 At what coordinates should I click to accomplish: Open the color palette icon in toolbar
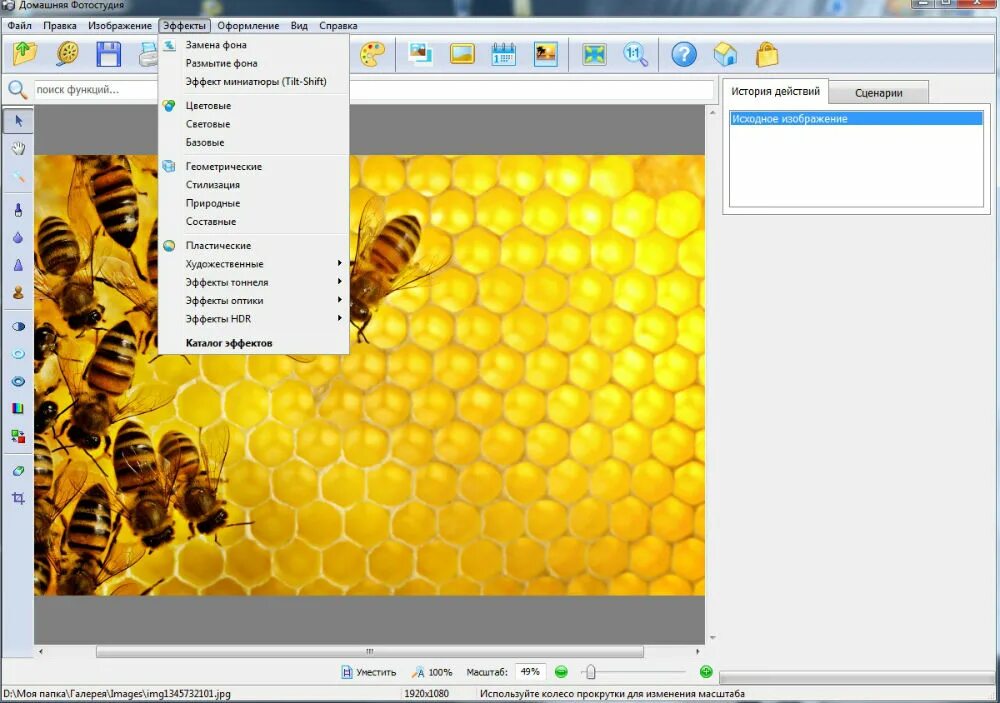pos(372,54)
